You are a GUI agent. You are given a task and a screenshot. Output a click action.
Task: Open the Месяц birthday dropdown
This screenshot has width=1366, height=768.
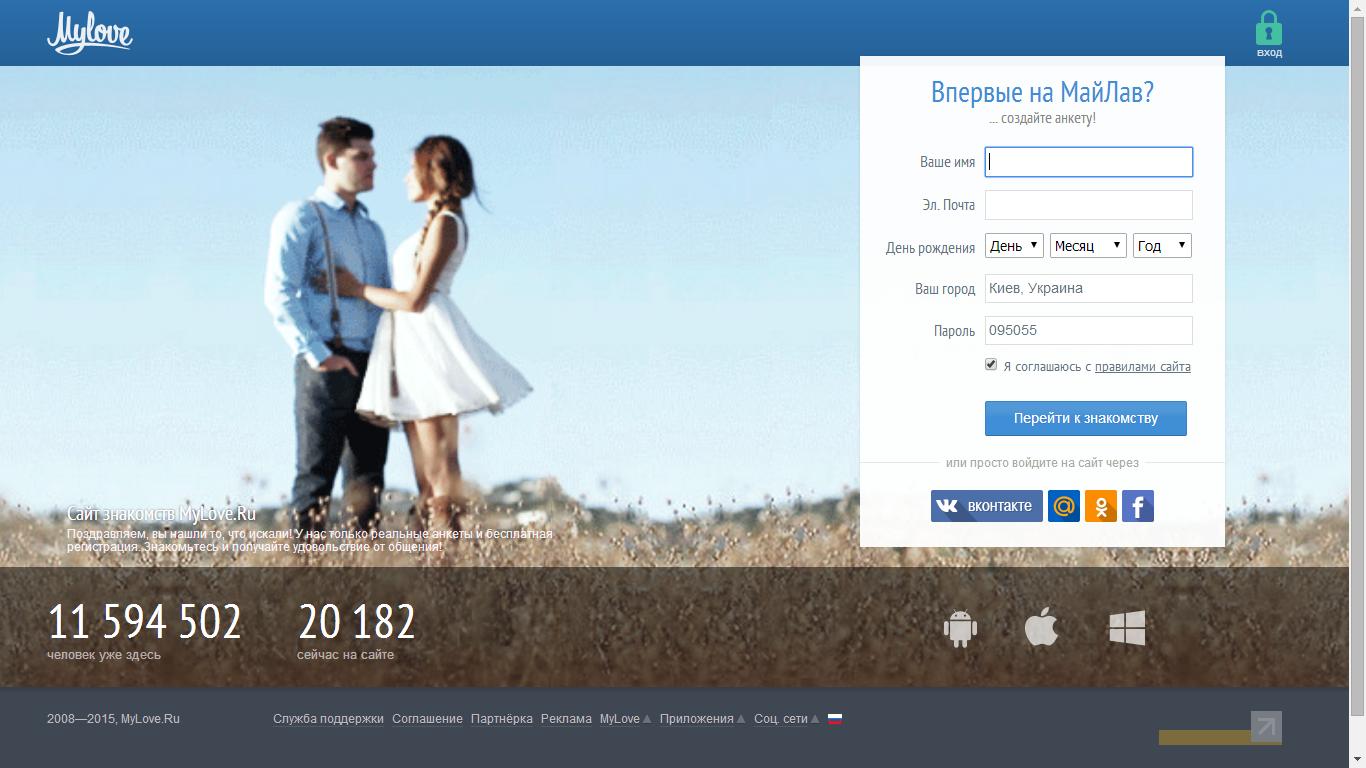coord(1088,246)
